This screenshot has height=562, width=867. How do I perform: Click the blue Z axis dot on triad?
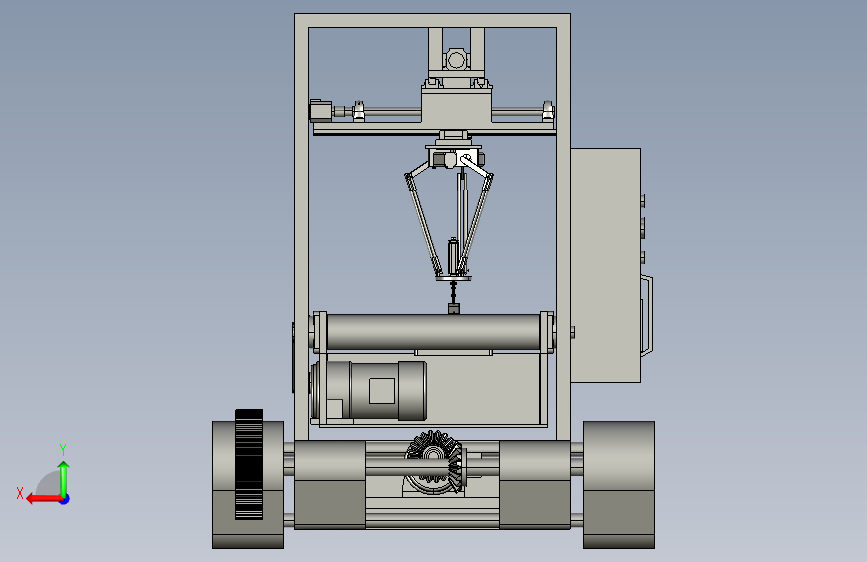(65, 499)
